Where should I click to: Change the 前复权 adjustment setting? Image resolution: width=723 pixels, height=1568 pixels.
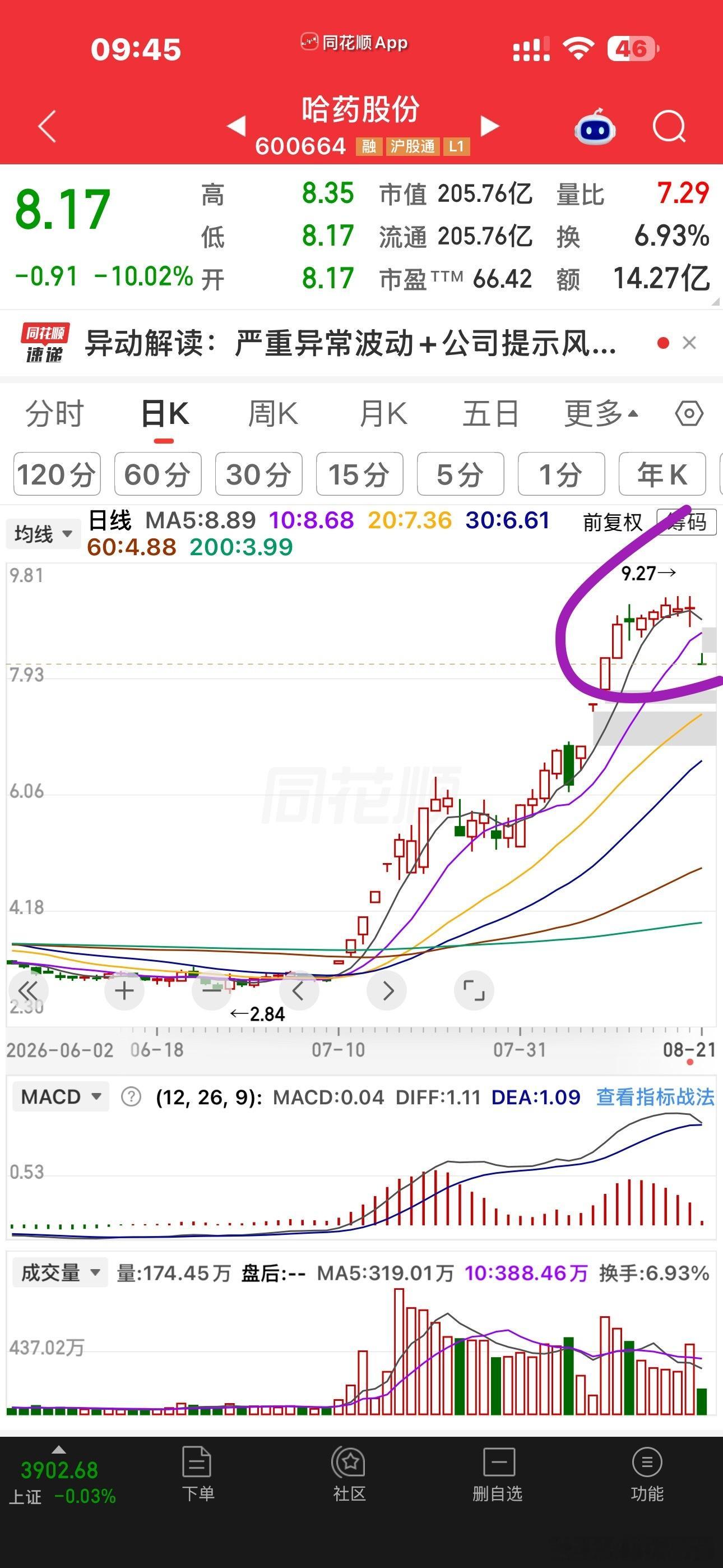click(612, 522)
